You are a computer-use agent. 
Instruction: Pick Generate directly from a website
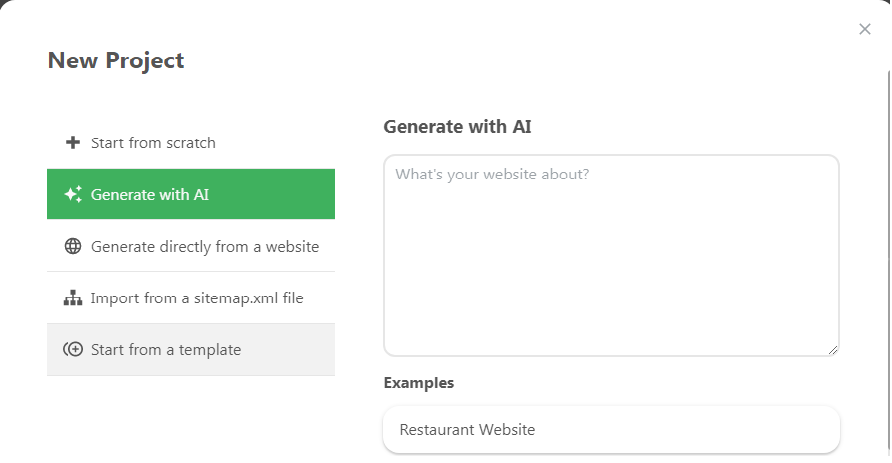pos(205,247)
